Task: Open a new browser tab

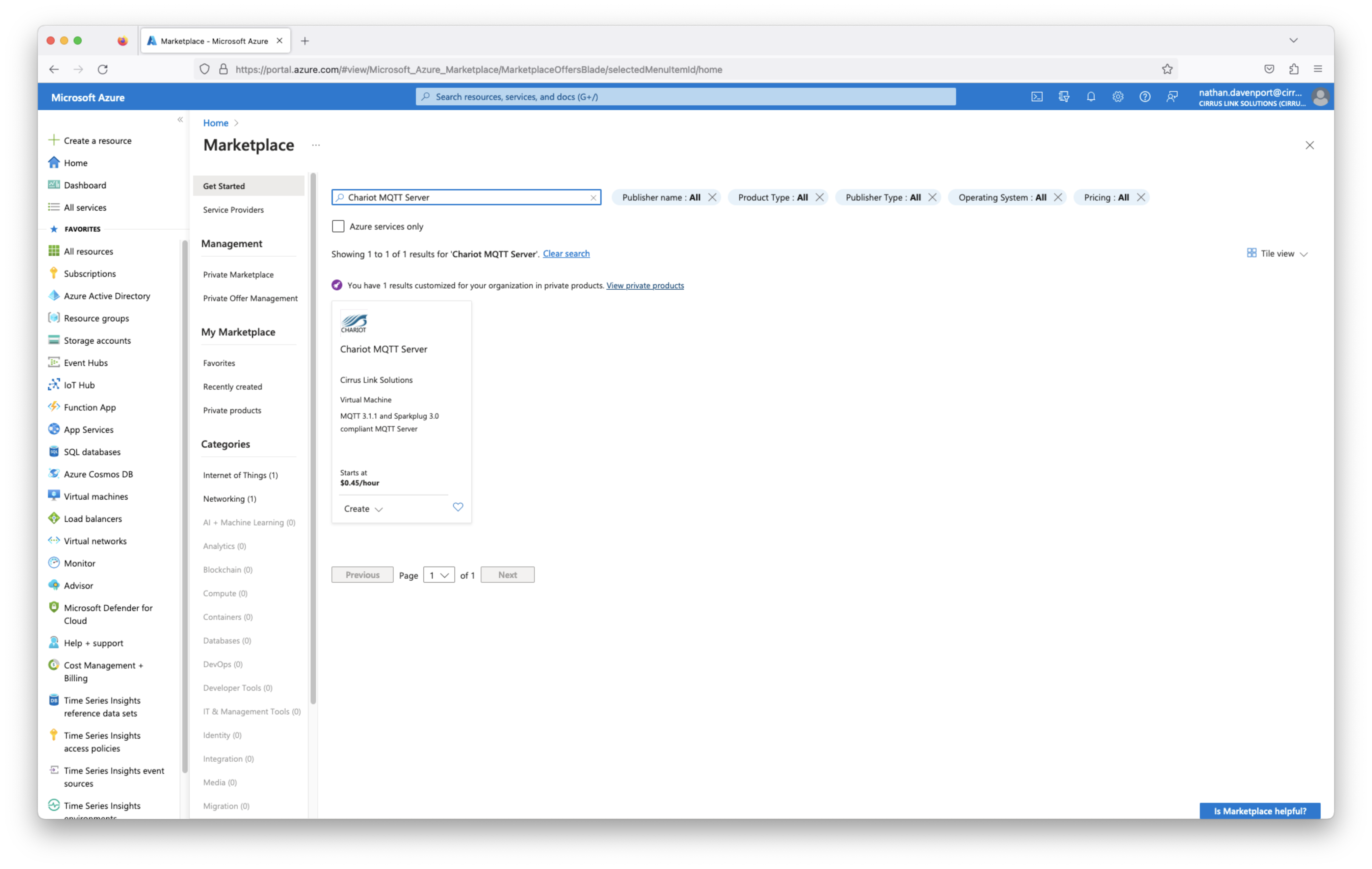Action: (305, 41)
